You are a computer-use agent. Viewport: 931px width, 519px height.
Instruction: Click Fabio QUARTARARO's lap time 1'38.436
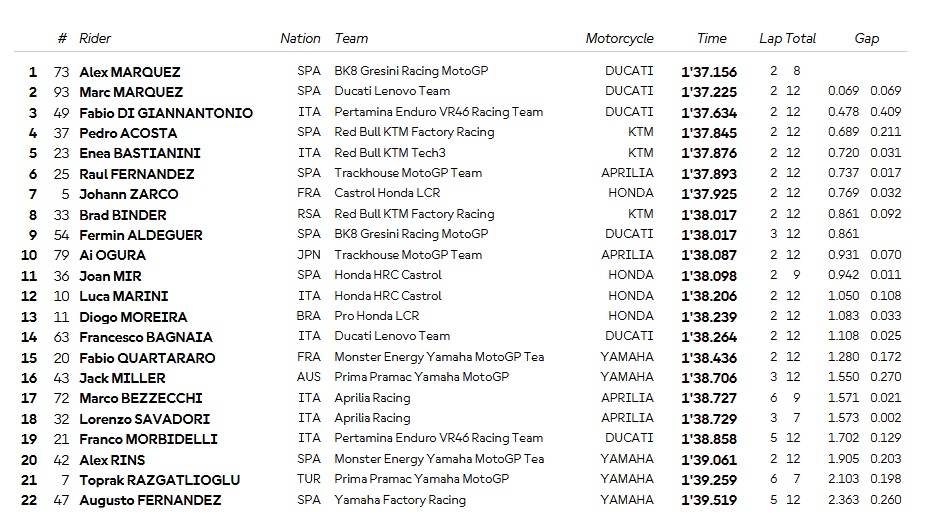[x=709, y=358]
